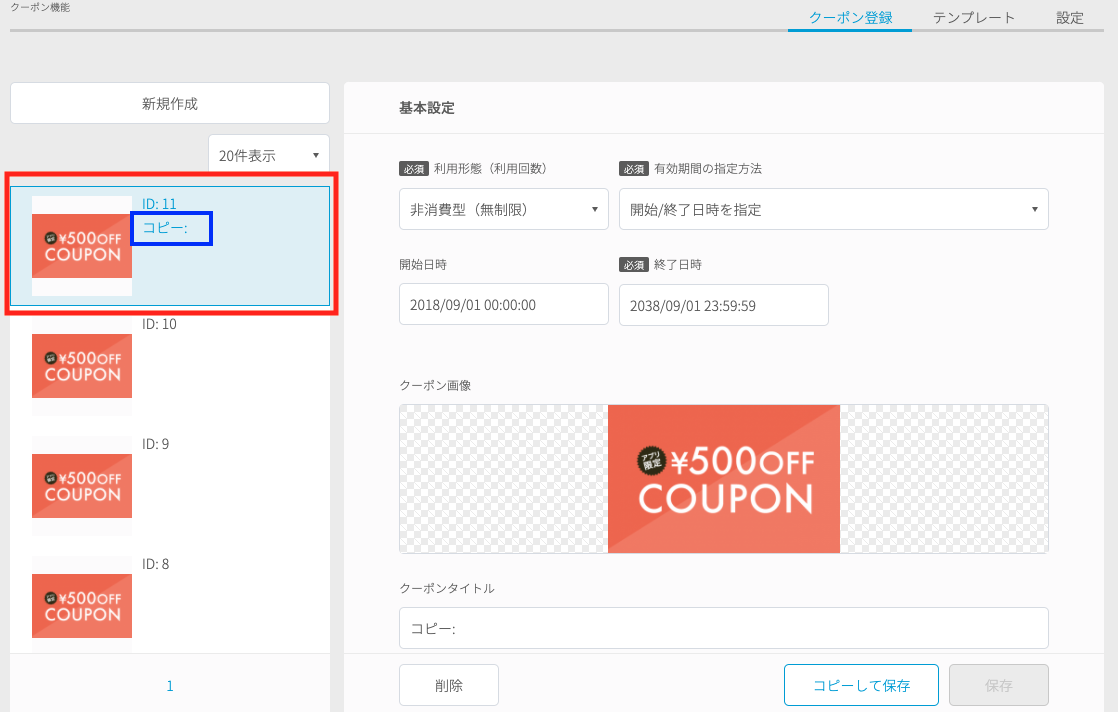Click the 新規作成 button

coord(170,103)
